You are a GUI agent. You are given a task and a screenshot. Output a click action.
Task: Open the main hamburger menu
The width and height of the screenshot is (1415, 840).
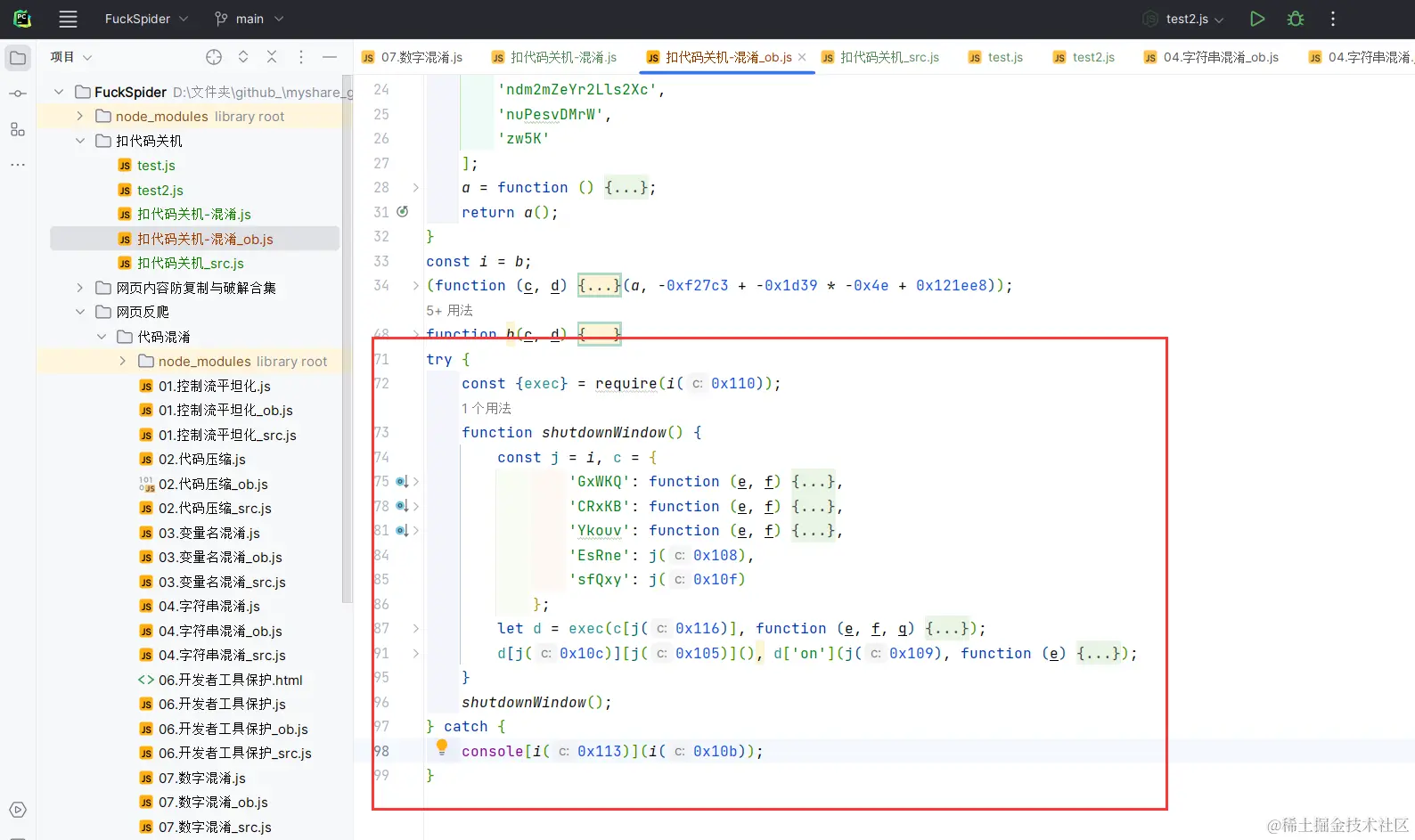[x=68, y=19]
